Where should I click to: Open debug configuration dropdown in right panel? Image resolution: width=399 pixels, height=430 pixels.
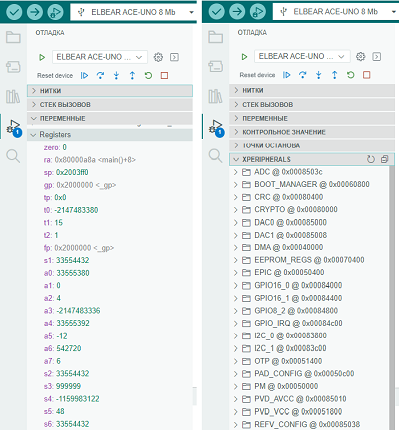coord(302,56)
